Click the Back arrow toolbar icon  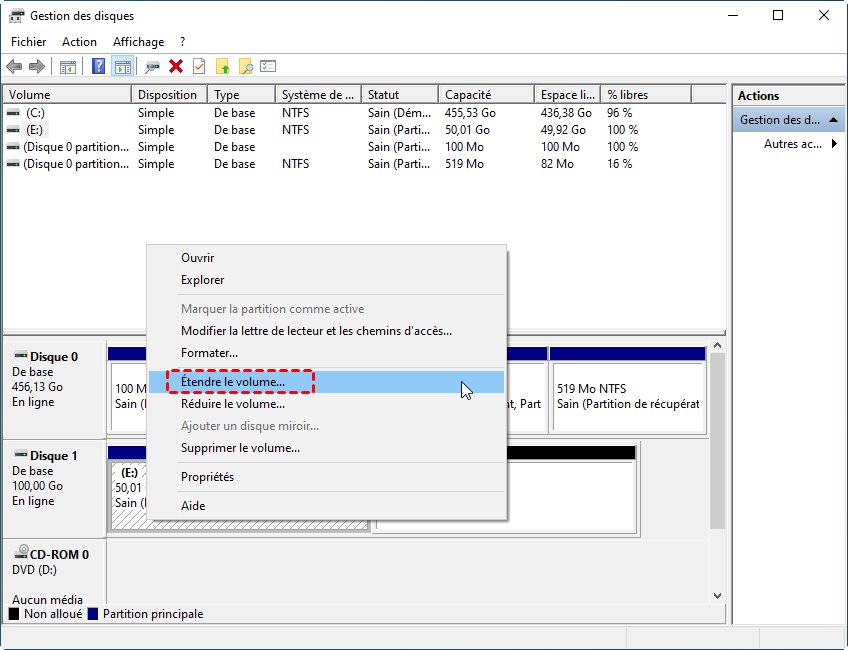[14, 67]
